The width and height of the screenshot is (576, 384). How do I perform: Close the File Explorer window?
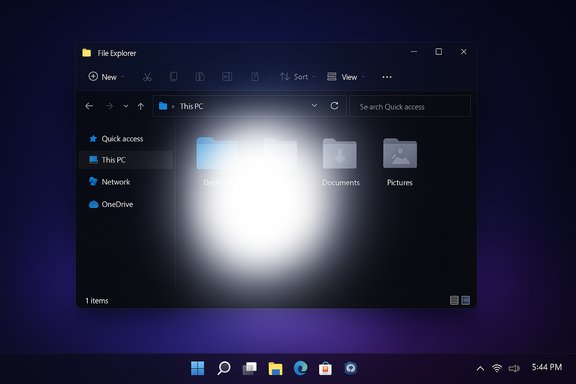[x=464, y=52]
